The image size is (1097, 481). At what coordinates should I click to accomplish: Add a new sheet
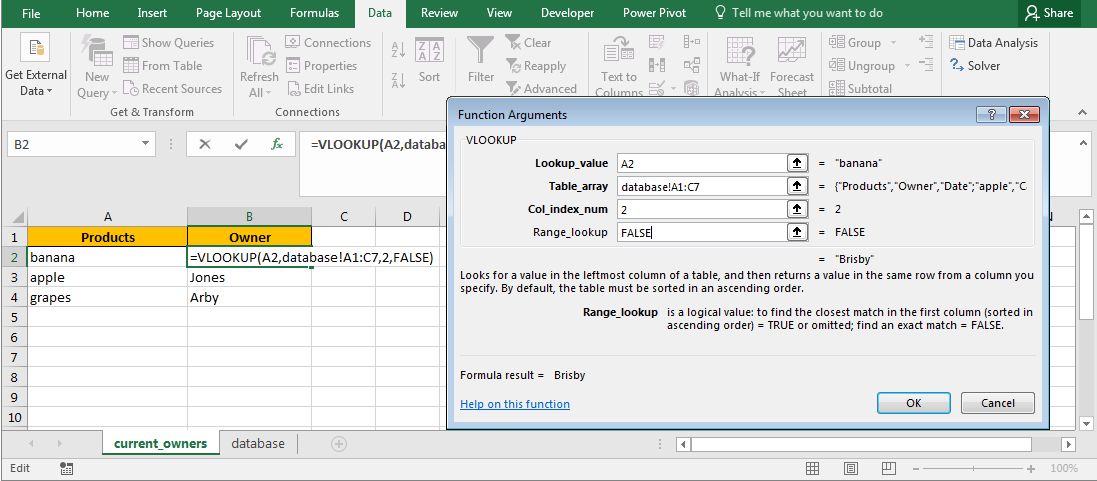tap(339, 443)
